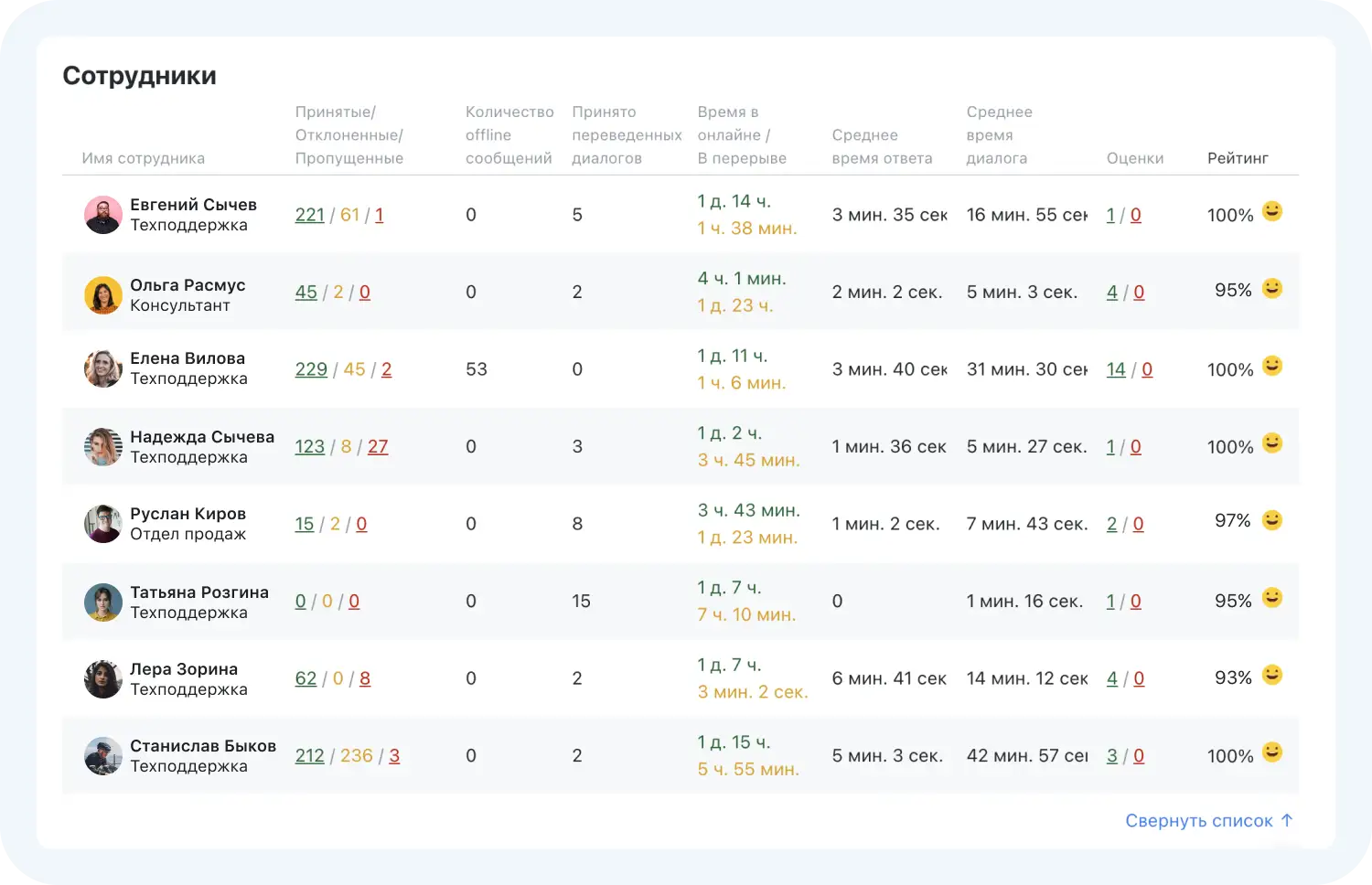Collapse the employee list with Свернуть список
Screen dimensions: 1372x885
pyautogui.click(x=1208, y=821)
